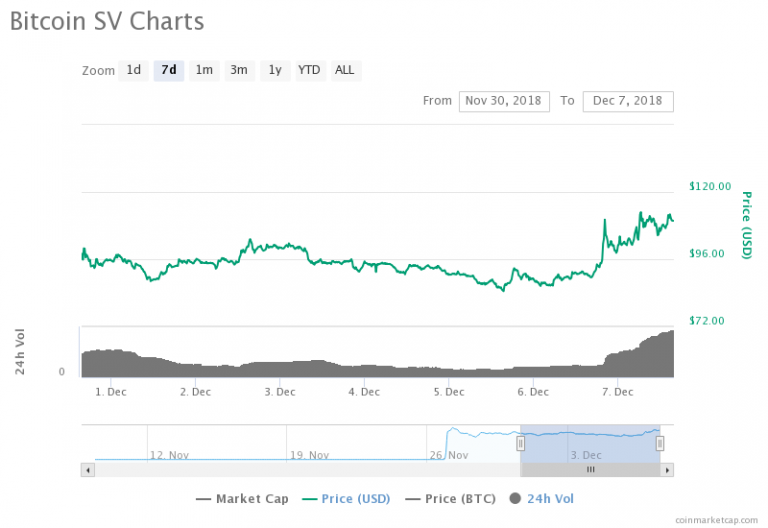Click the 7. Dec axis label
This screenshot has height=528, width=768.
point(618,392)
